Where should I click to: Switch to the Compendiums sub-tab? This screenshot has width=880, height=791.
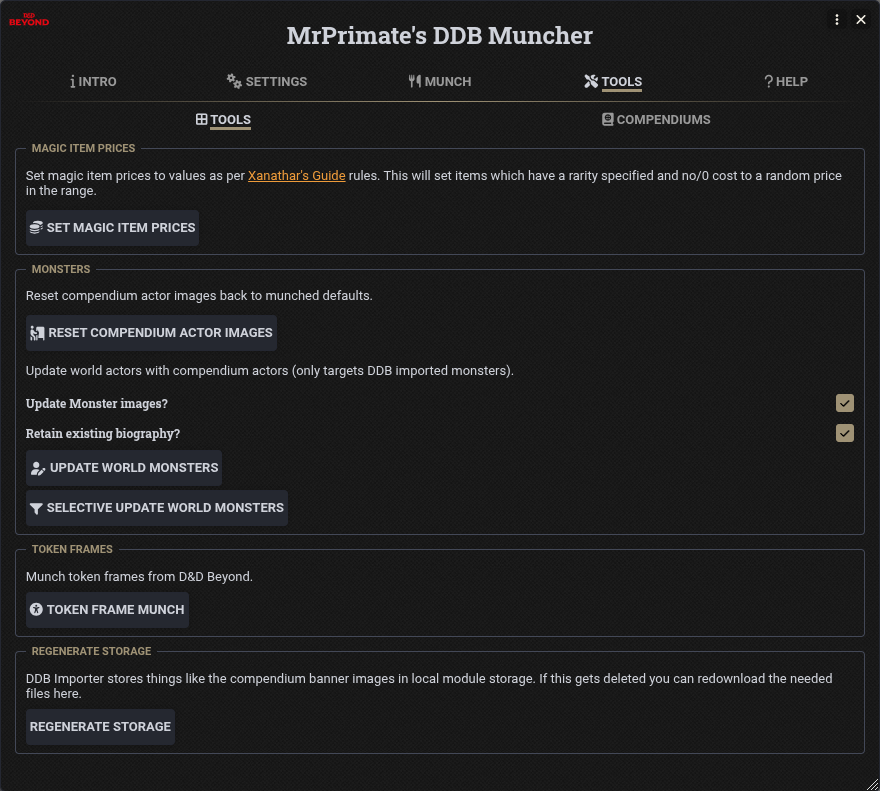click(x=656, y=120)
